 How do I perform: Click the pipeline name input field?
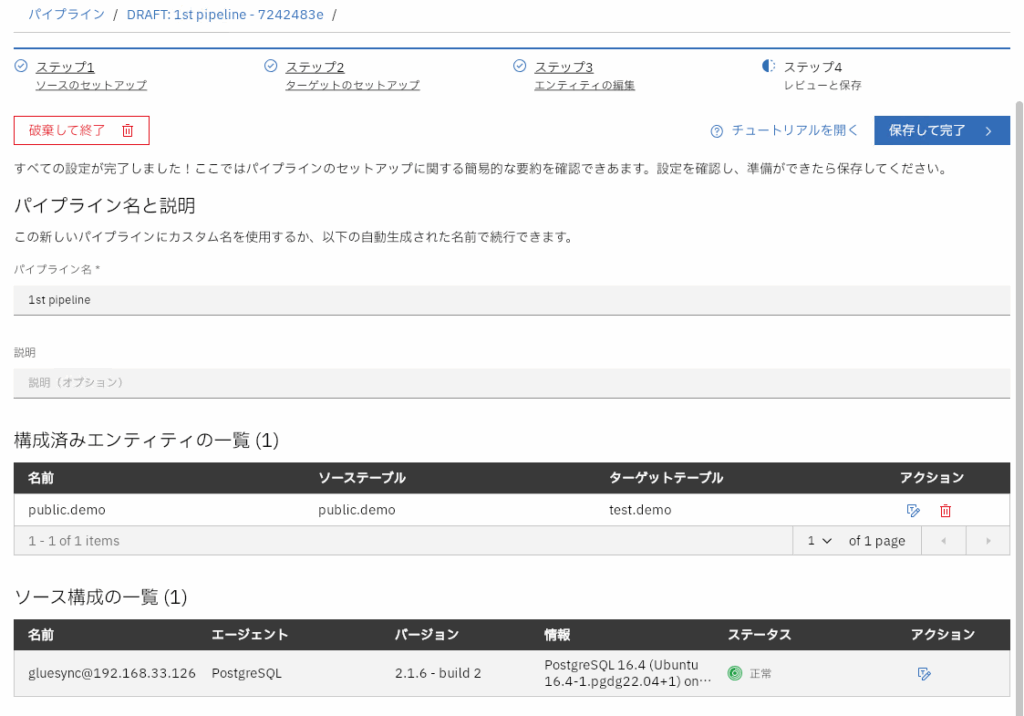511,300
